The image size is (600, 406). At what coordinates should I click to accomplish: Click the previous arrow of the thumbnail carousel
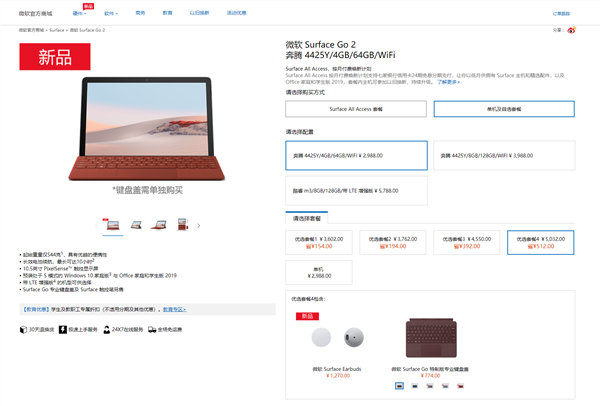tap(96, 225)
